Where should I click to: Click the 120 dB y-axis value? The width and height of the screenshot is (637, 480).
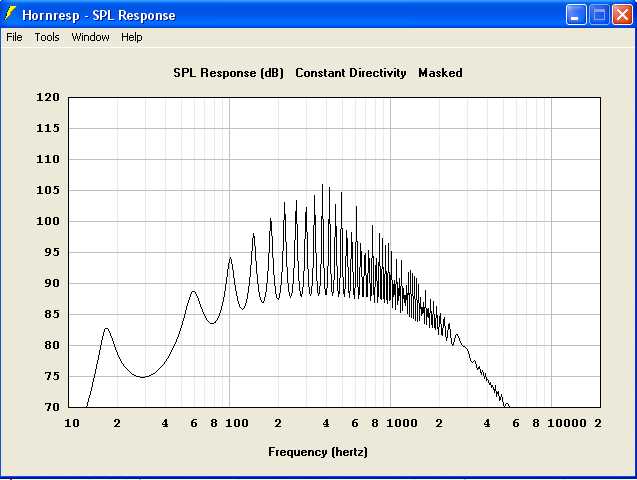(48, 97)
